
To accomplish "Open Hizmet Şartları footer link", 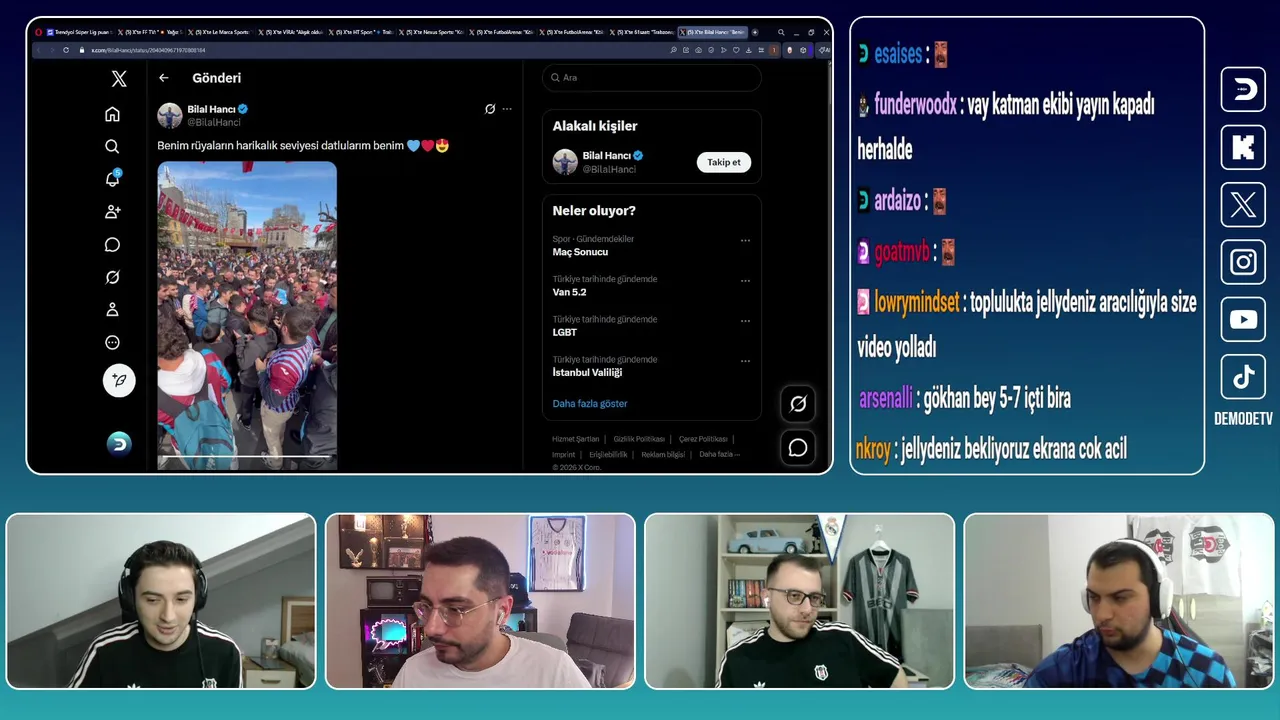I will point(576,439).
